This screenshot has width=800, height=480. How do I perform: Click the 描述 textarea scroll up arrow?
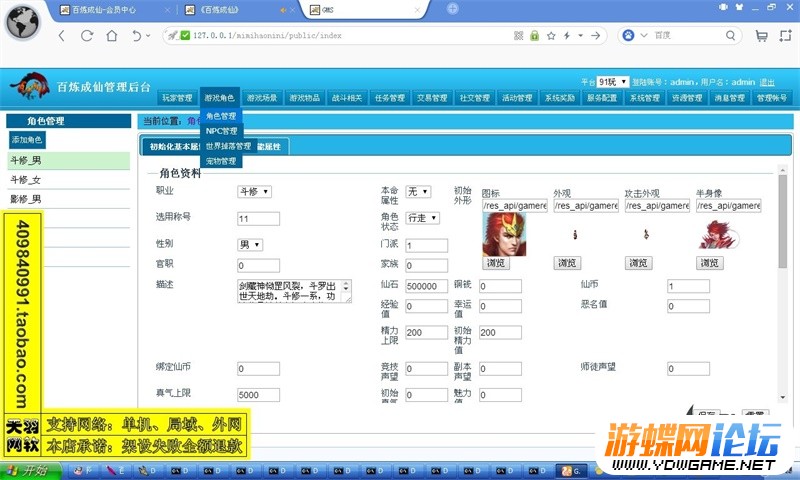tap(346, 284)
